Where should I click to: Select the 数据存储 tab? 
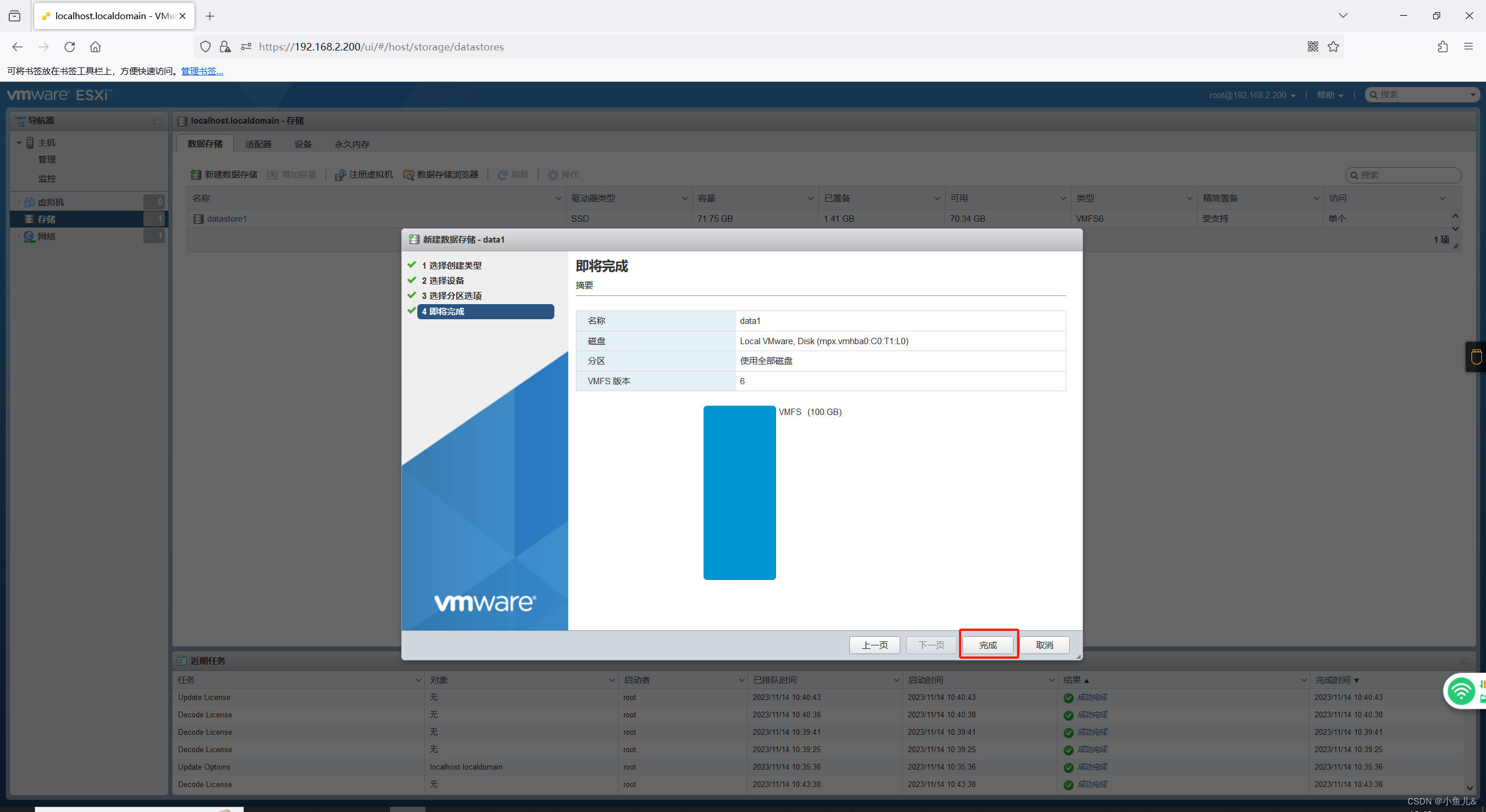[205, 144]
